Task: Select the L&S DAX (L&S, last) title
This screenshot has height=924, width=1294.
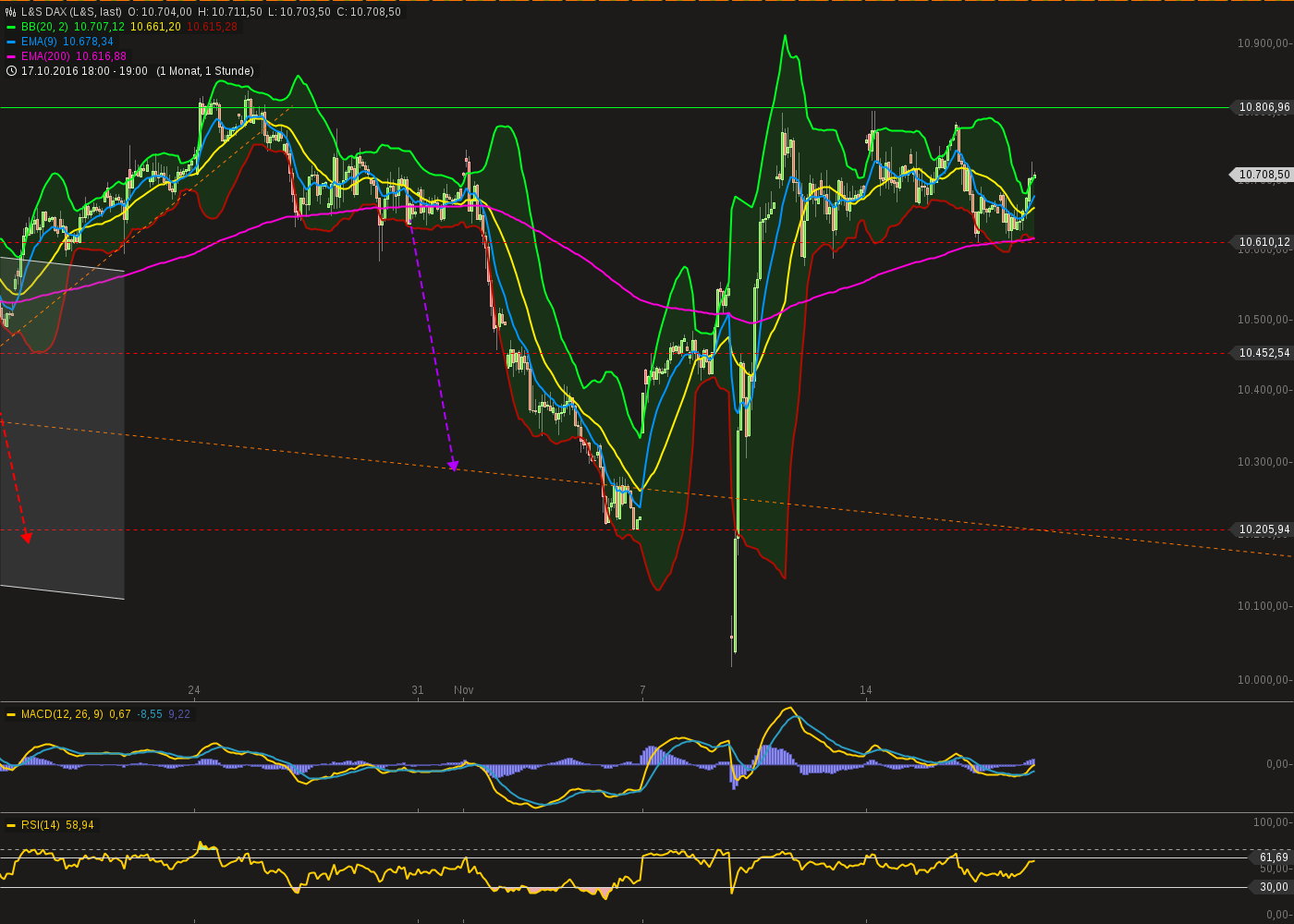Action: 71,12
